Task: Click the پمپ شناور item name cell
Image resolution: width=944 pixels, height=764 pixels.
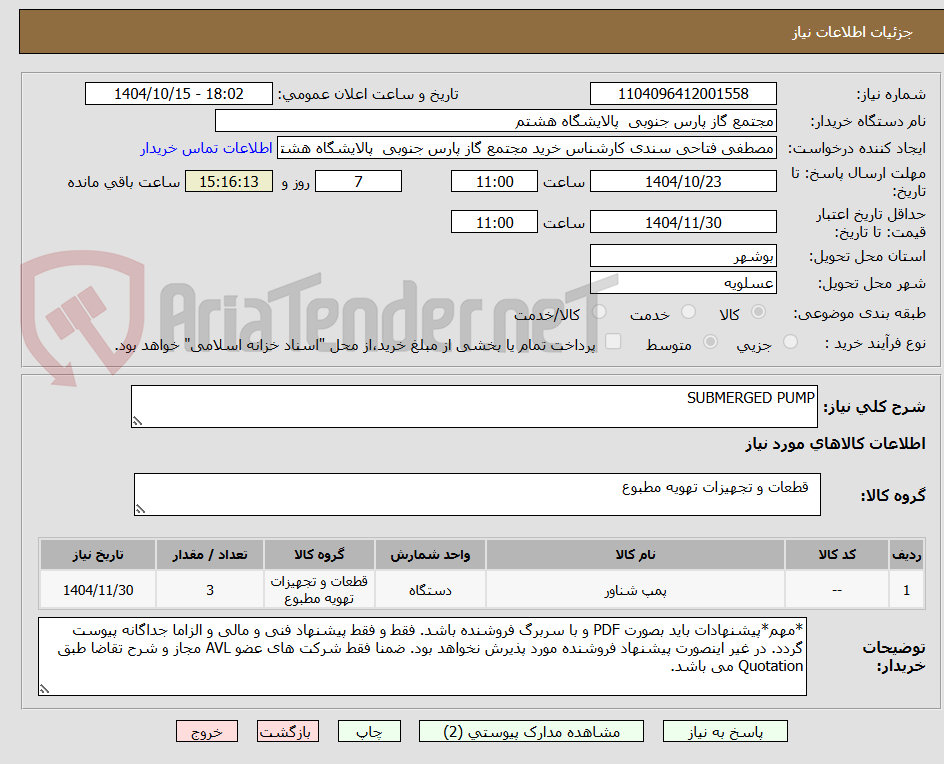Action: point(635,590)
